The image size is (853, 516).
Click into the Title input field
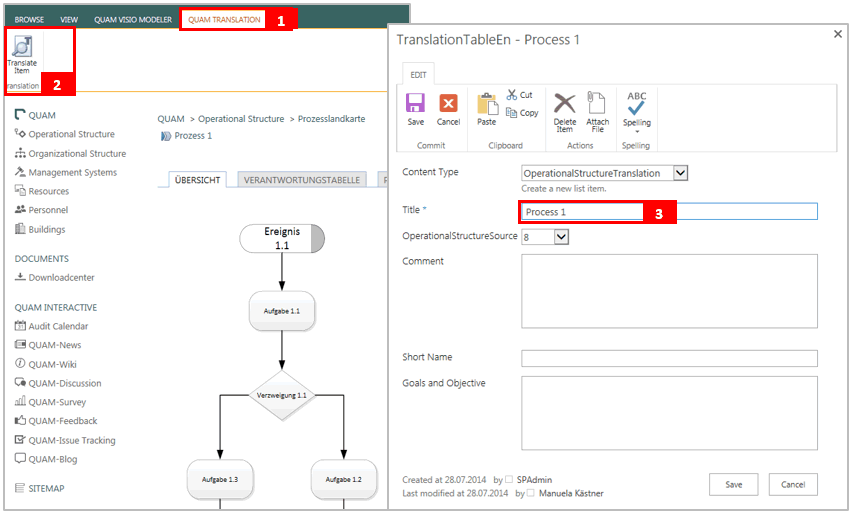coord(669,212)
